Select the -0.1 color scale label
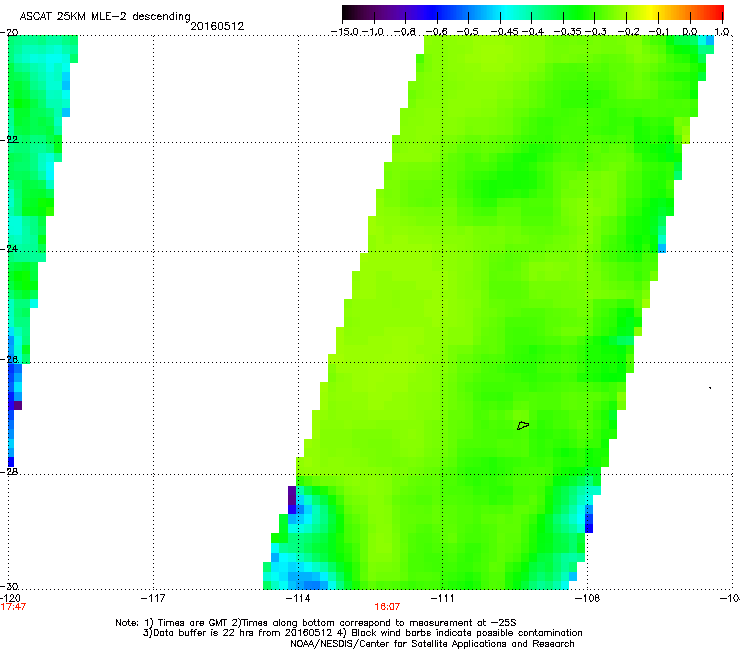 pos(659,32)
